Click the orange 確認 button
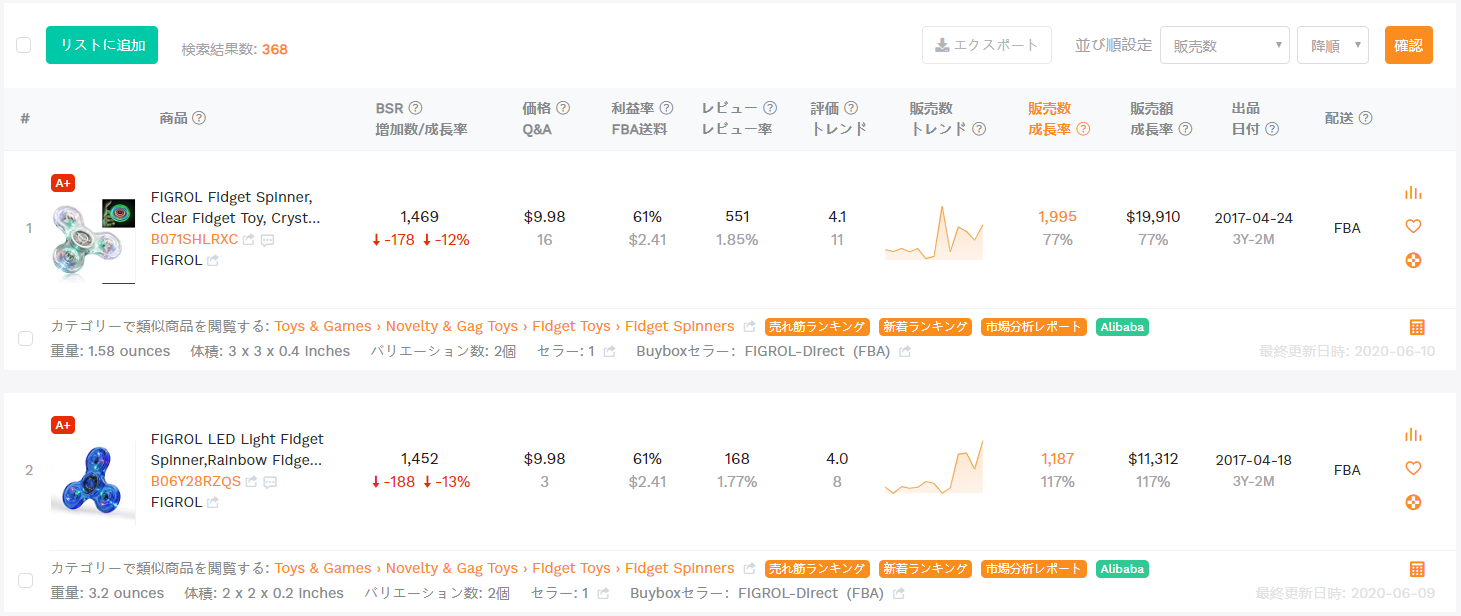The width and height of the screenshot is (1461, 616). point(1409,45)
